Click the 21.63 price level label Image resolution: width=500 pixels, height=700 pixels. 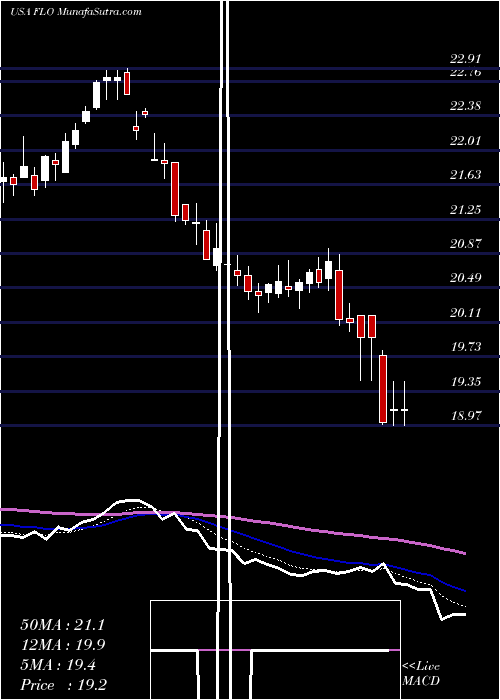tap(466, 175)
